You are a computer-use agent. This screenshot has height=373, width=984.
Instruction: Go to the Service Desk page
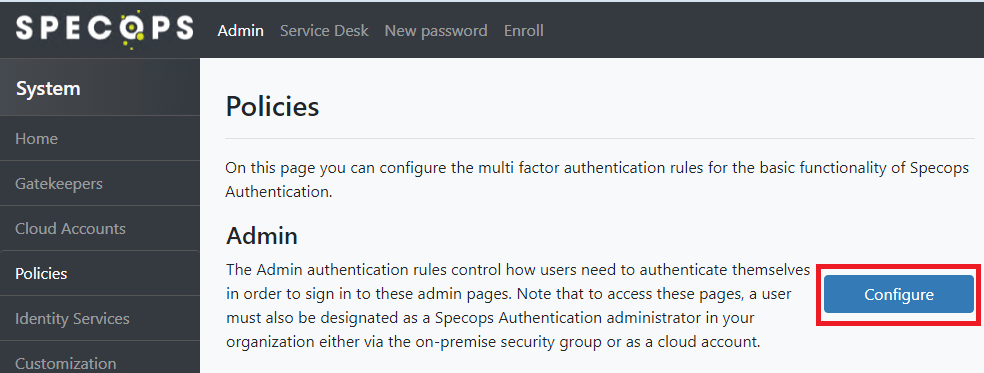pyautogui.click(x=324, y=31)
